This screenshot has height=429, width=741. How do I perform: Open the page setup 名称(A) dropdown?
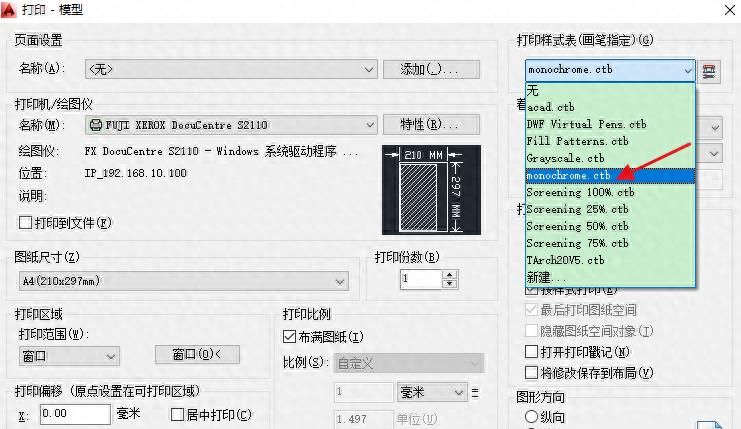(231, 69)
